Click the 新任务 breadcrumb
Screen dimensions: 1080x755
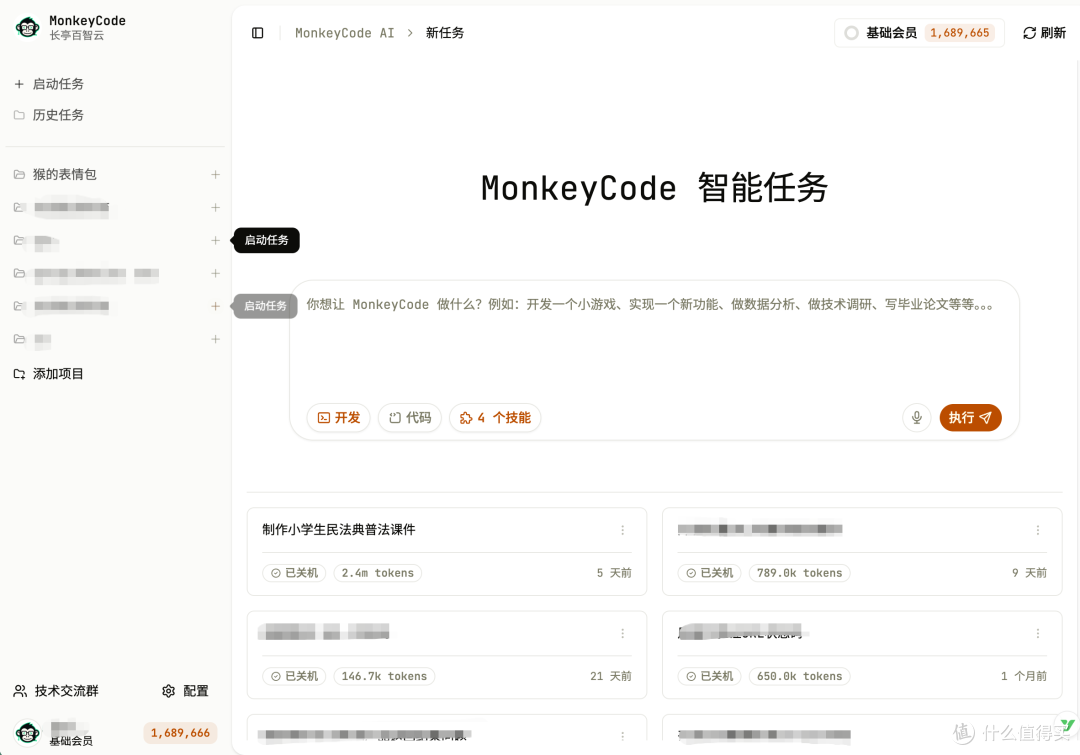445,33
